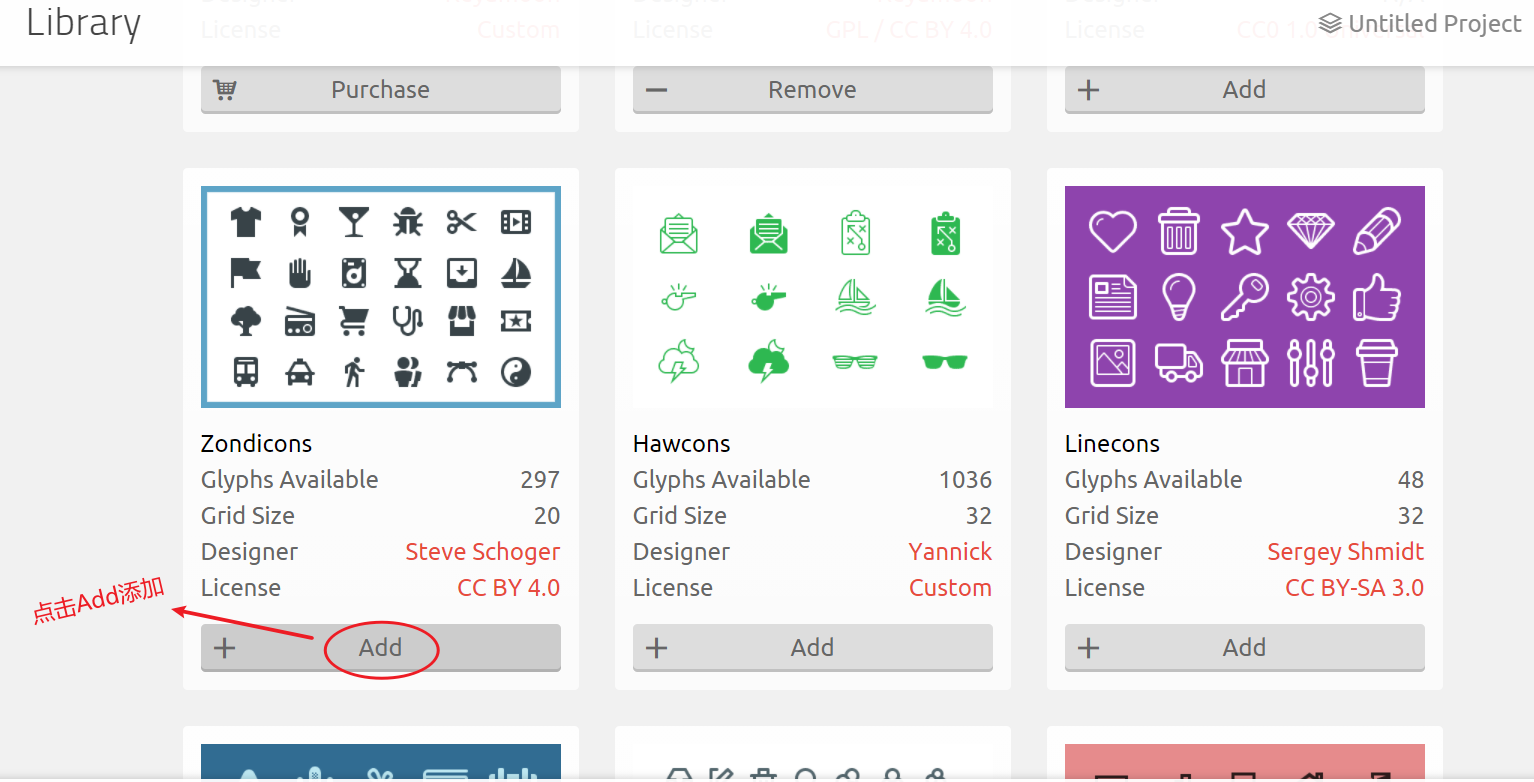This screenshot has width=1534, height=782.
Task: Click the Remove button
Action: pyautogui.click(x=813, y=89)
